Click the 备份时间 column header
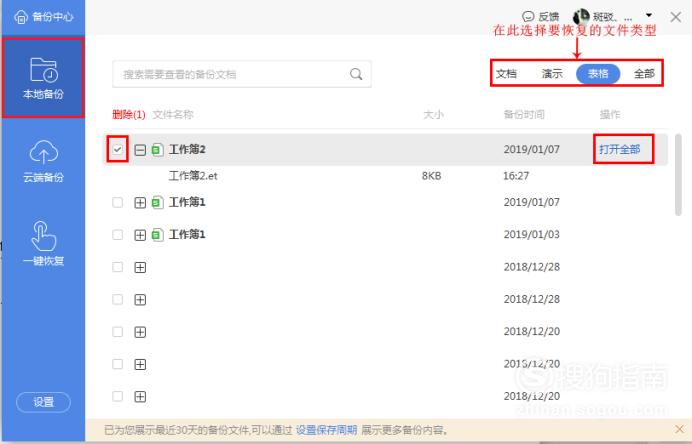The height and width of the screenshot is (444, 692). click(x=524, y=115)
